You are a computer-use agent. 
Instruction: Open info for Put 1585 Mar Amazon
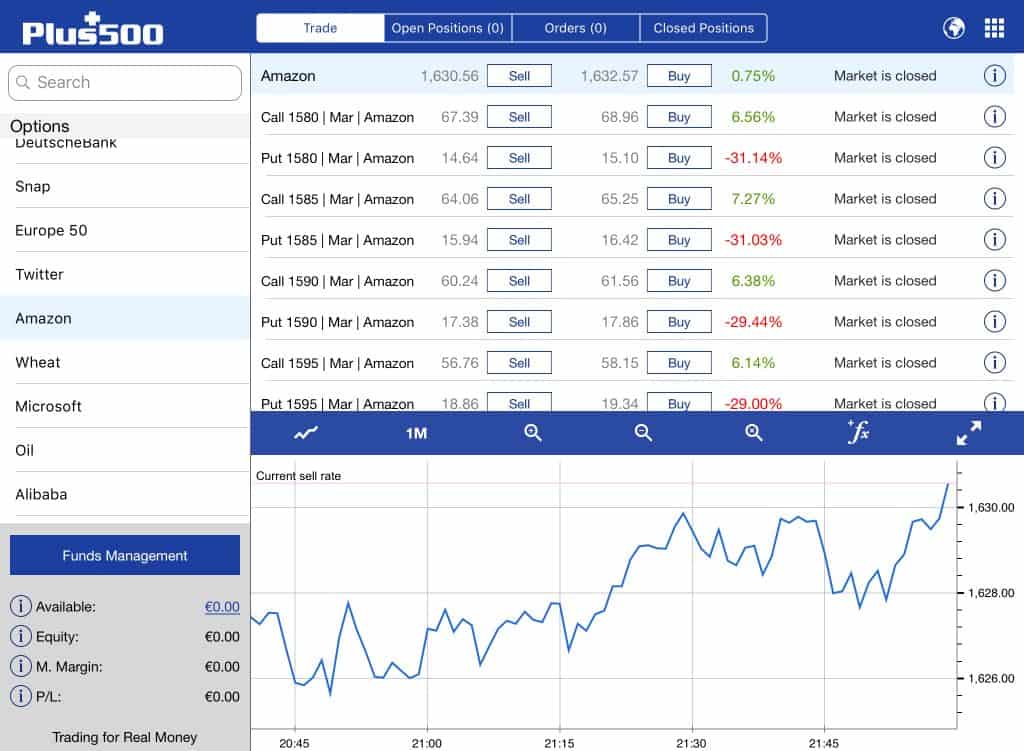[x=994, y=240]
